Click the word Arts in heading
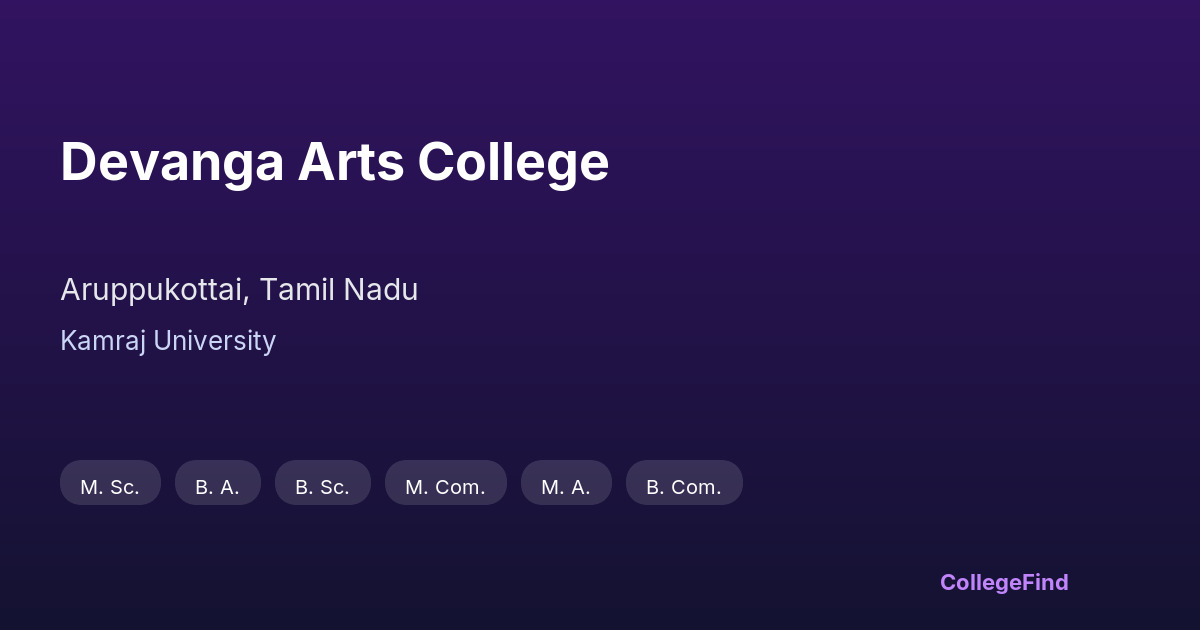1200x630 pixels. click(x=350, y=162)
